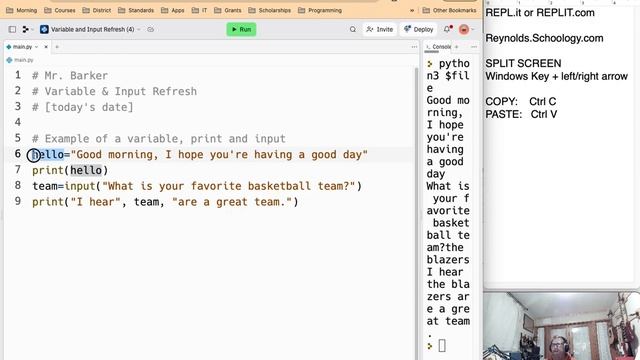The width and height of the screenshot is (640, 360).
Task: Run the program with the green Run button
Action: pyautogui.click(x=241, y=29)
